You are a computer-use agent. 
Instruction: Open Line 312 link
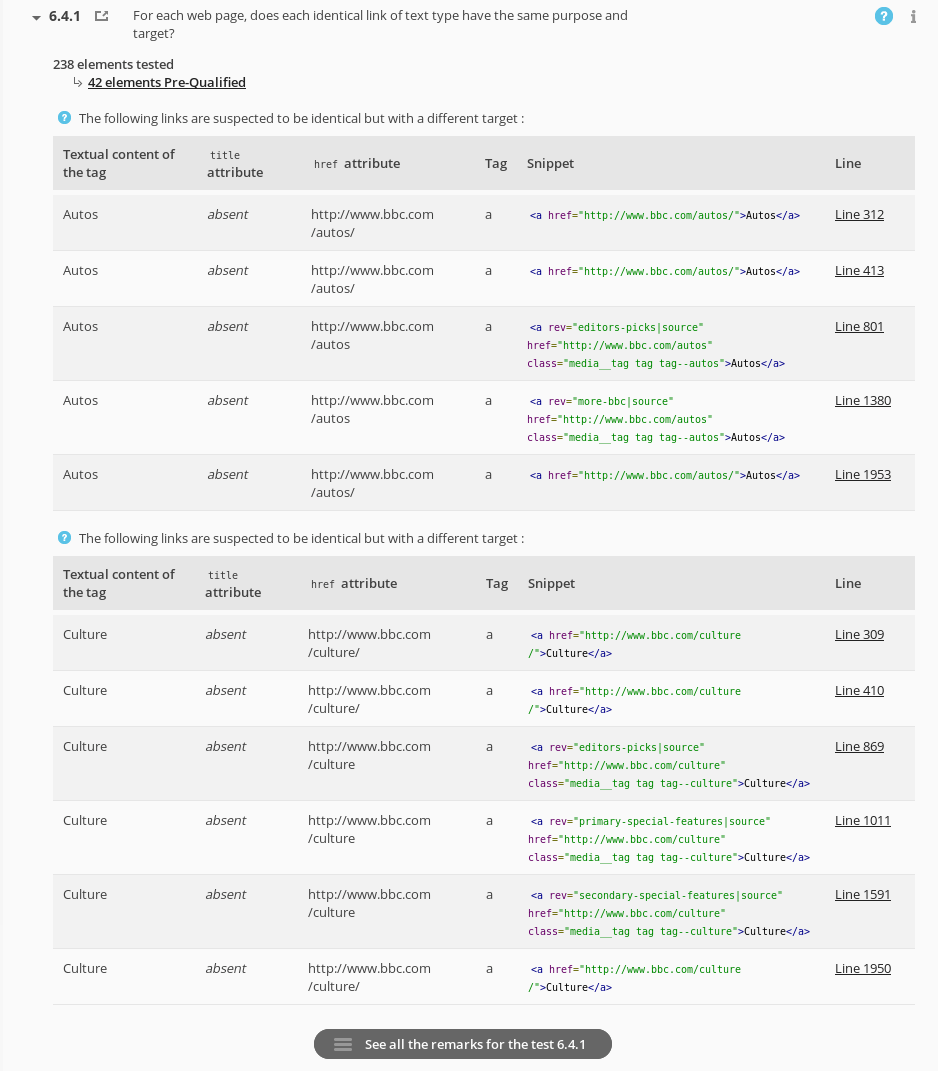point(859,215)
